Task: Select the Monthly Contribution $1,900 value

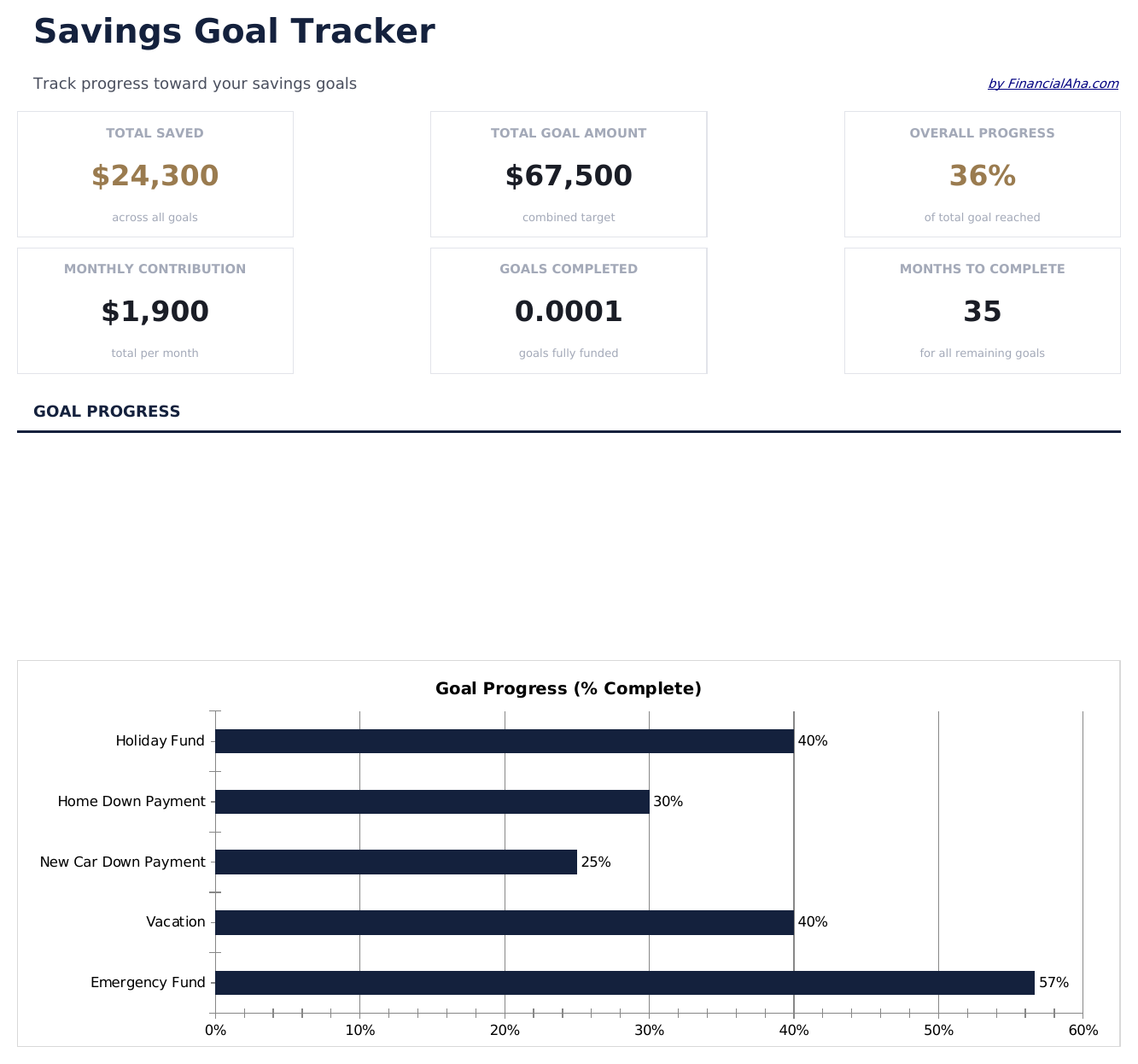Action: (x=155, y=312)
